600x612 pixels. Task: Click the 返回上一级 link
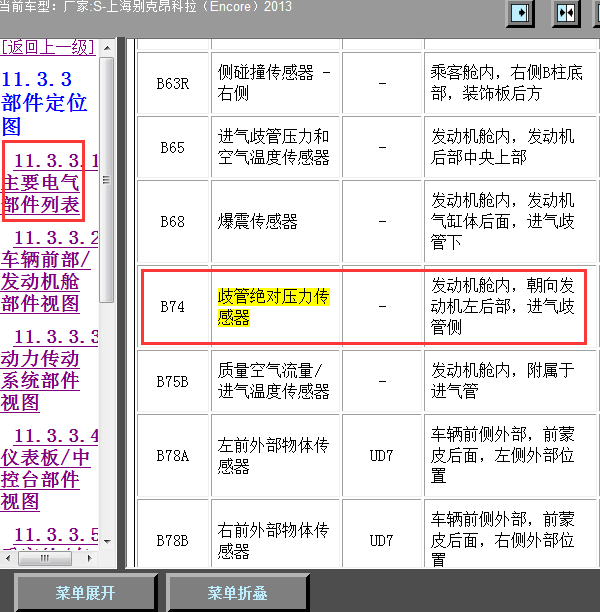[48, 47]
